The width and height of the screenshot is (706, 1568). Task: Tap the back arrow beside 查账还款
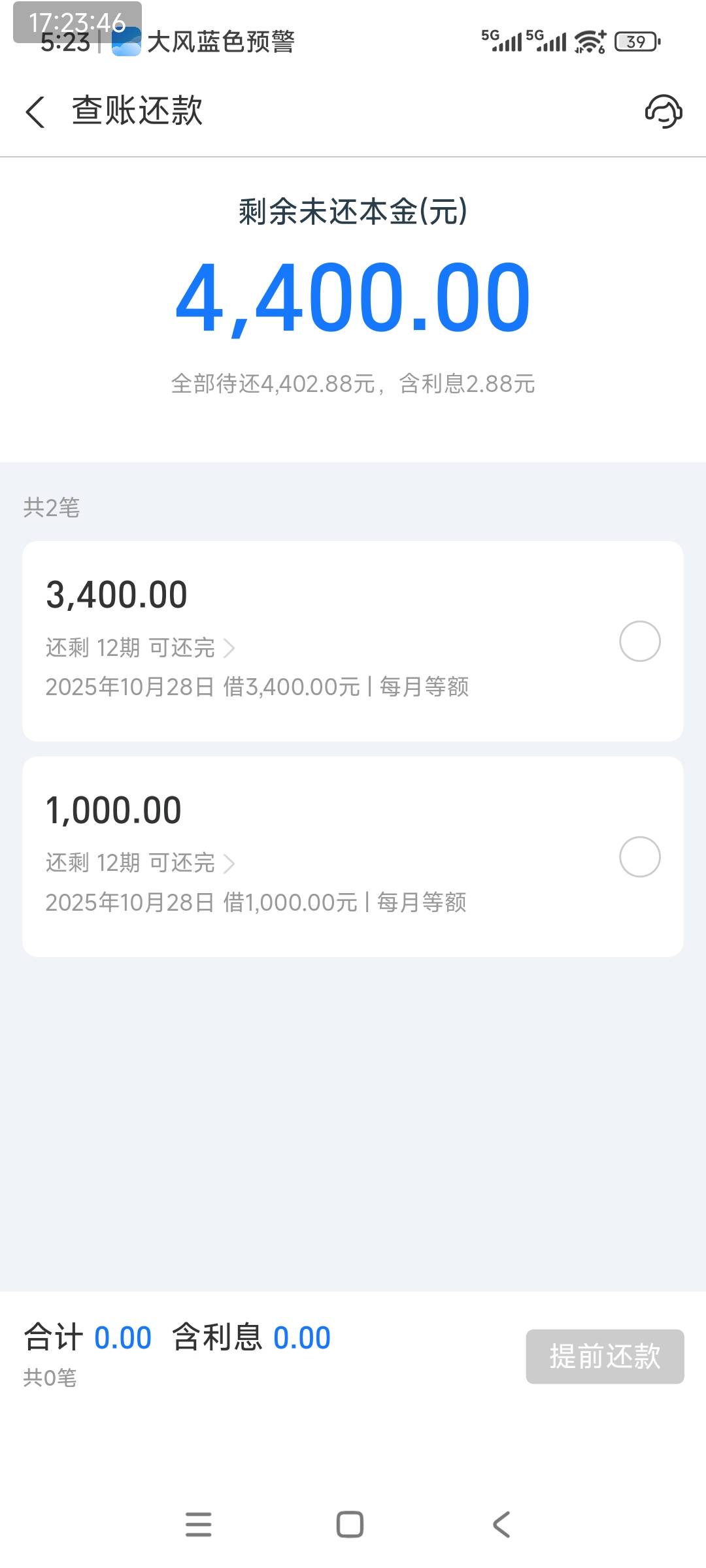coord(35,112)
